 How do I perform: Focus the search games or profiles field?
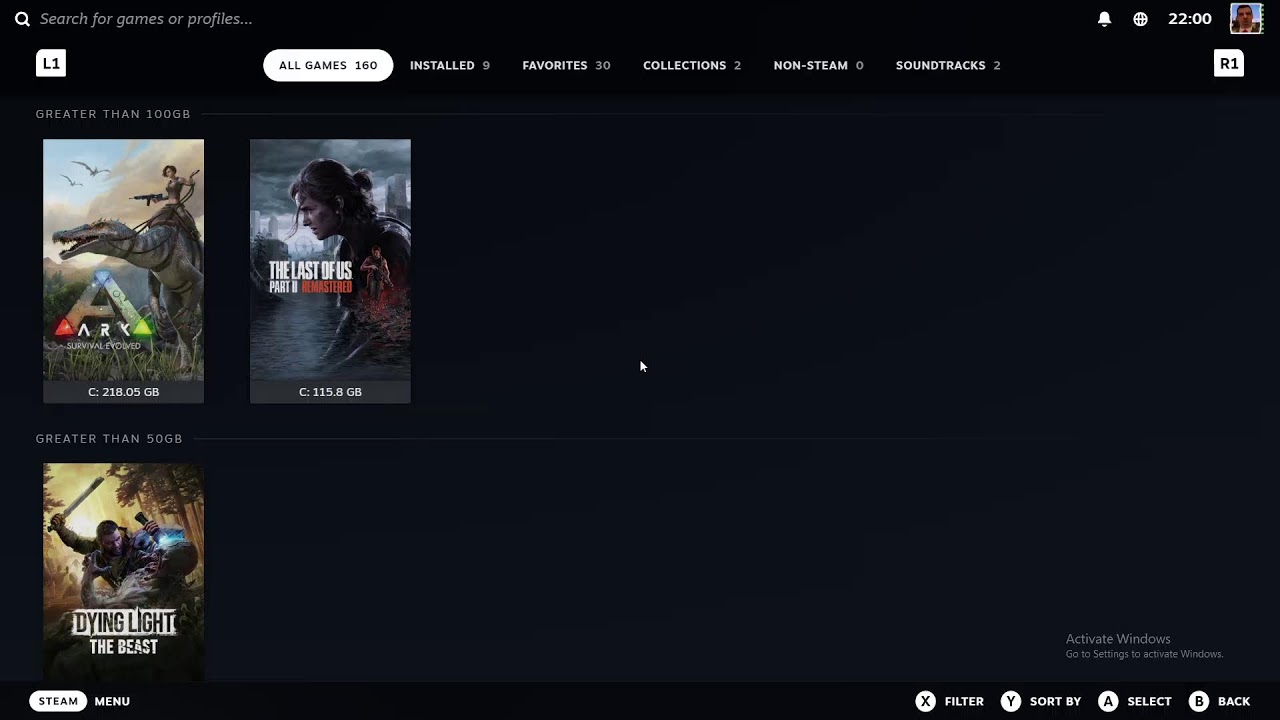[x=146, y=19]
